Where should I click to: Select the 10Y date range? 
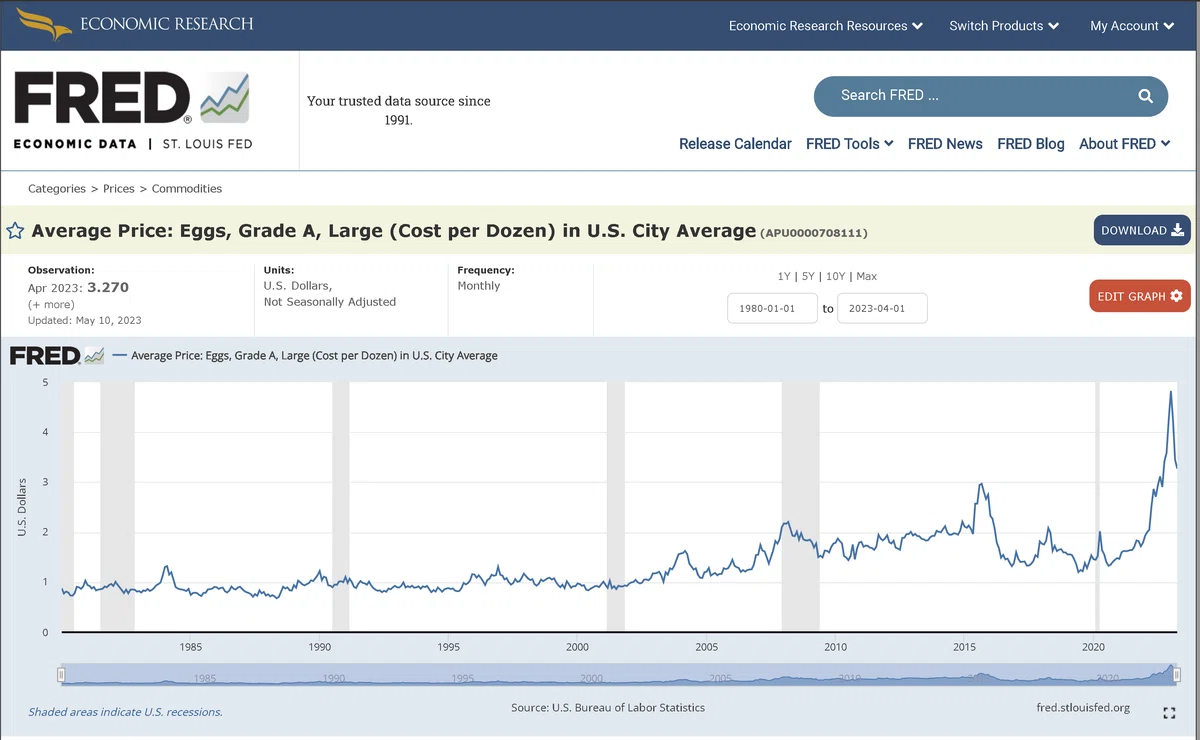pos(836,276)
